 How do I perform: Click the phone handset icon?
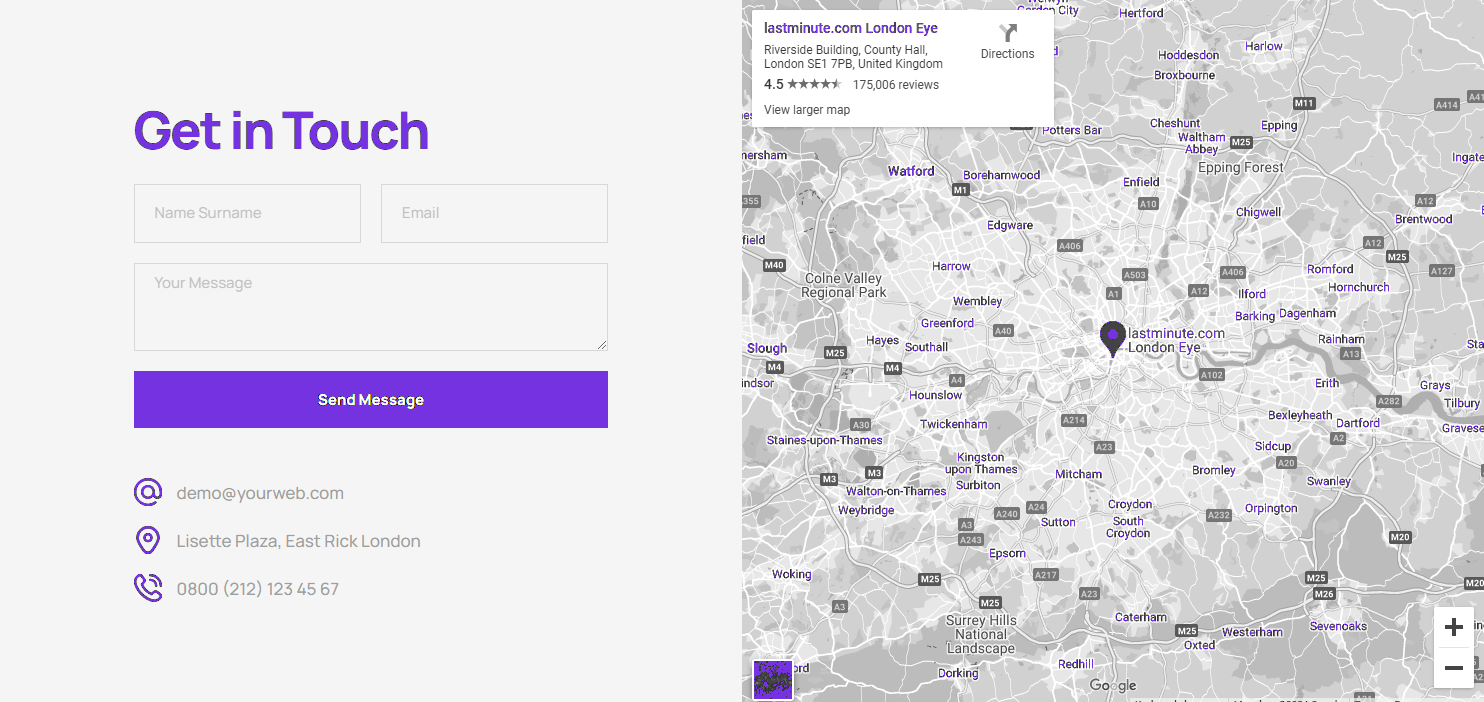tap(148, 588)
